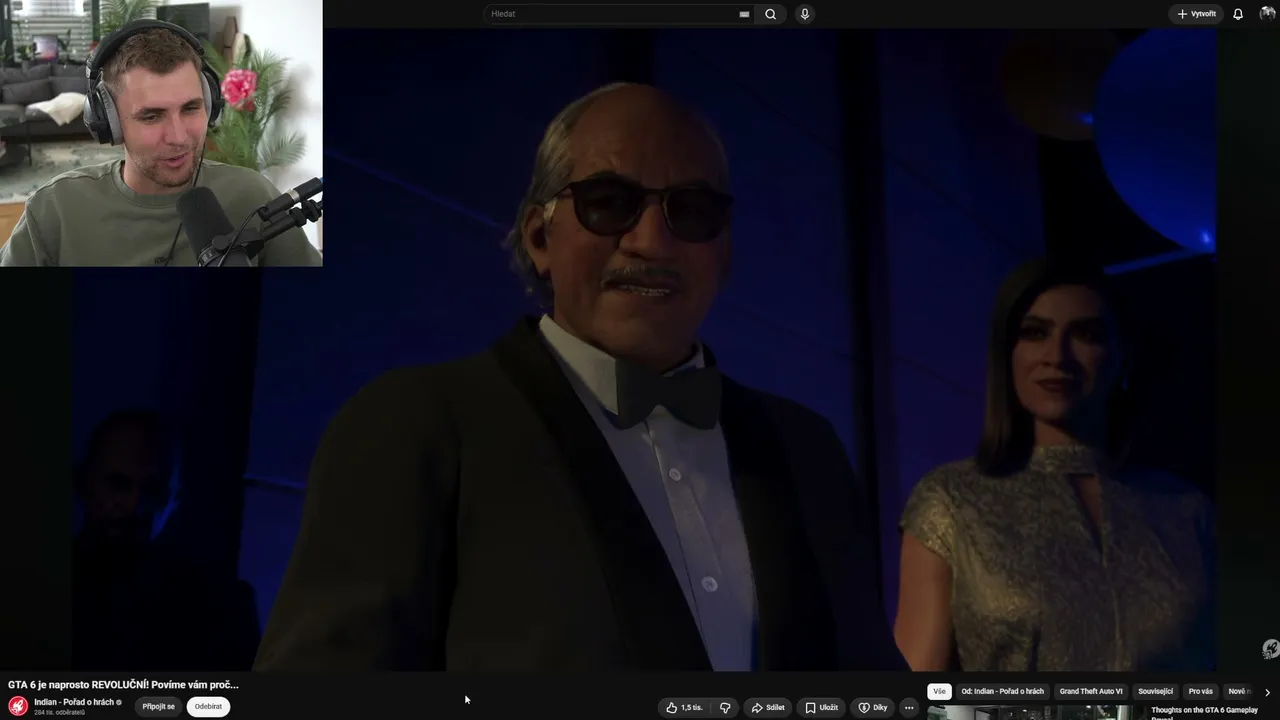Share the video with Sdílet

(768, 707)
